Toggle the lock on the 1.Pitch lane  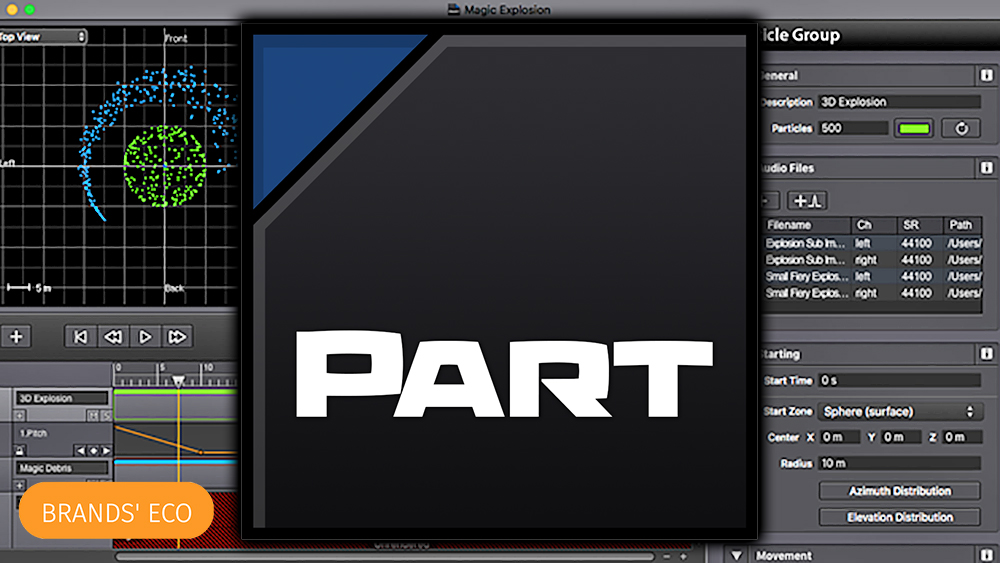20,450
